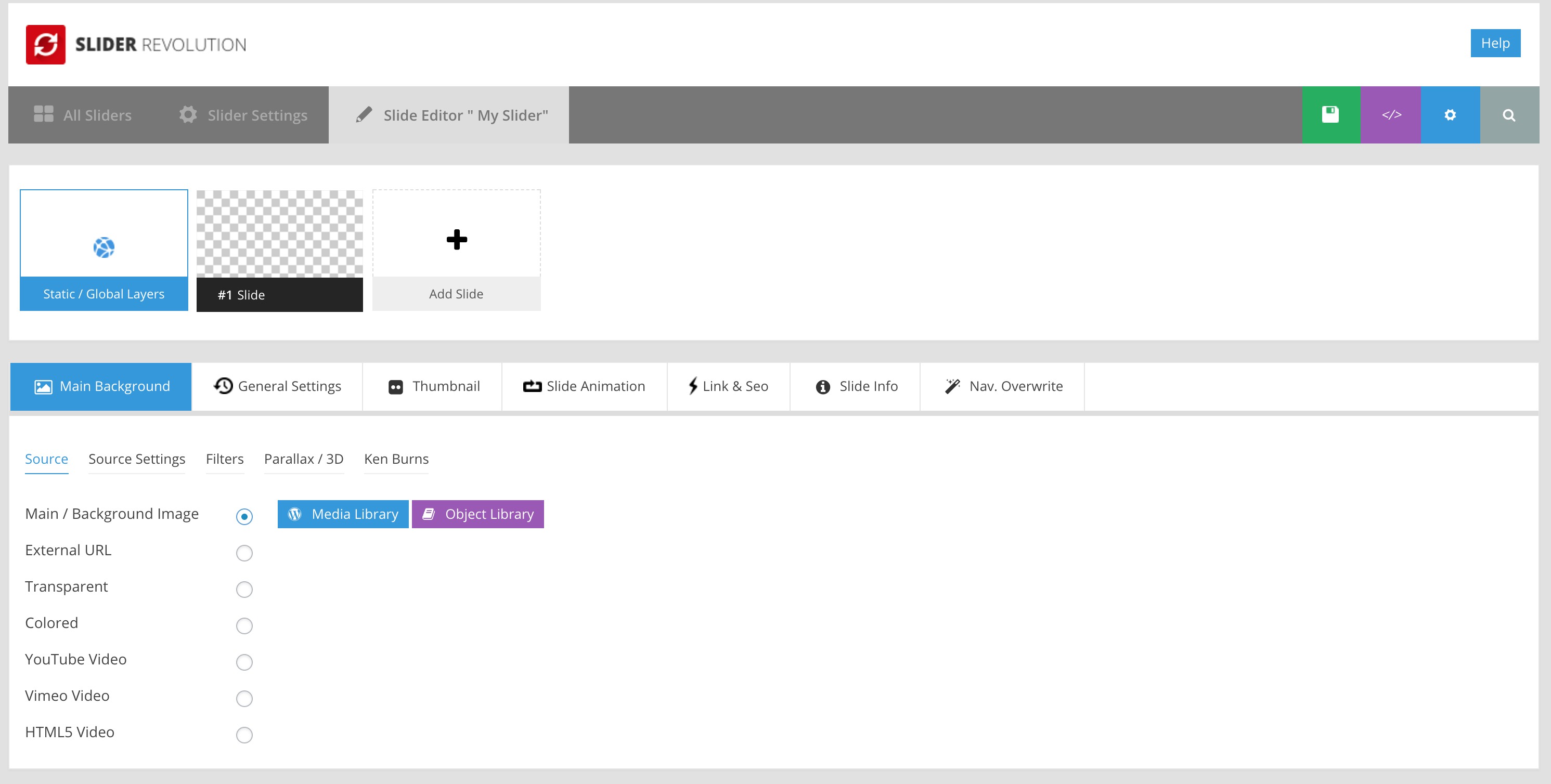Open the Parallax / 3D sub-tab
This screenshot has height=784, width=1551.
(x=304, y=459)
